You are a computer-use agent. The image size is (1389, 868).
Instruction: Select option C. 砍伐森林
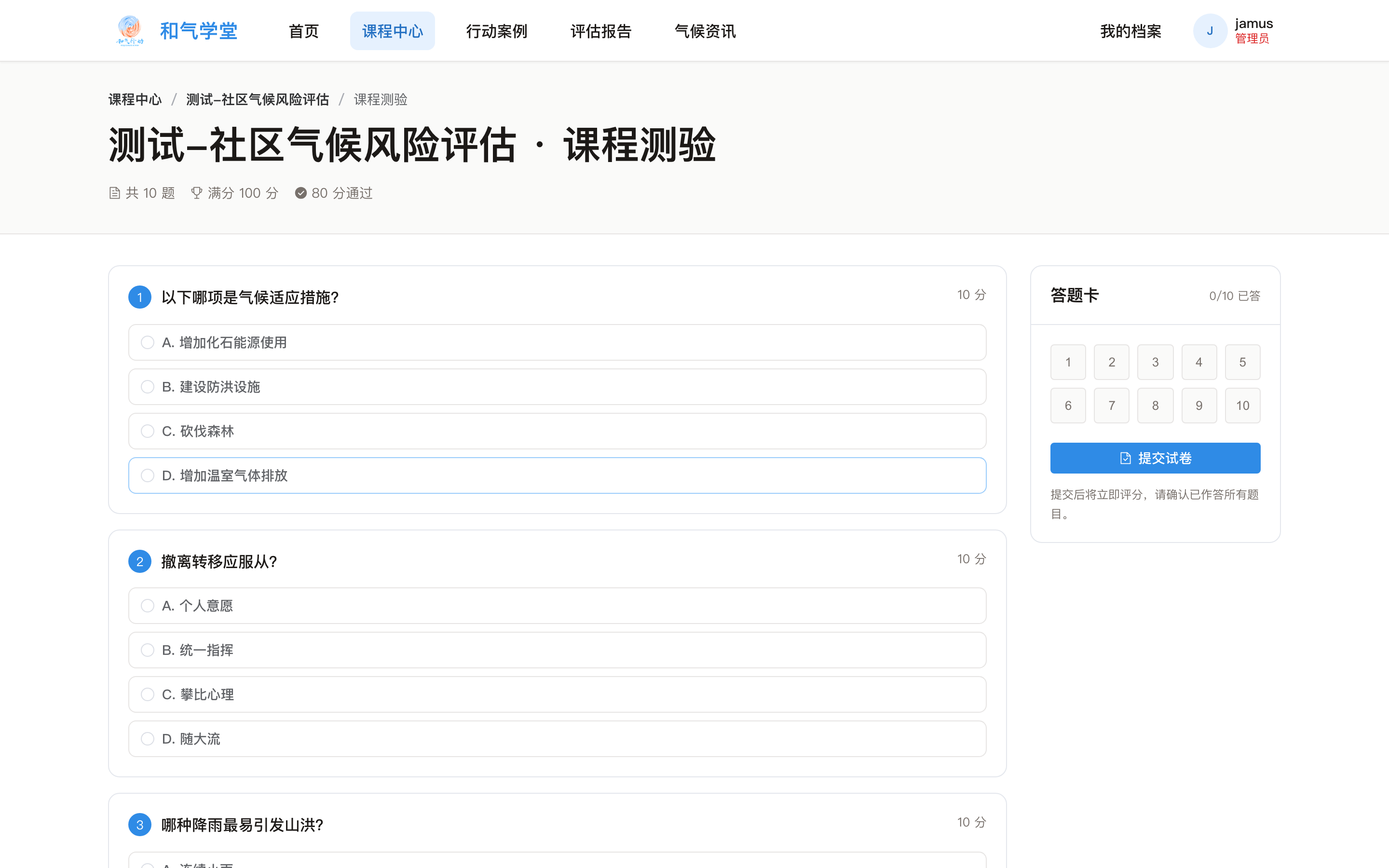(x=557, y=431)
